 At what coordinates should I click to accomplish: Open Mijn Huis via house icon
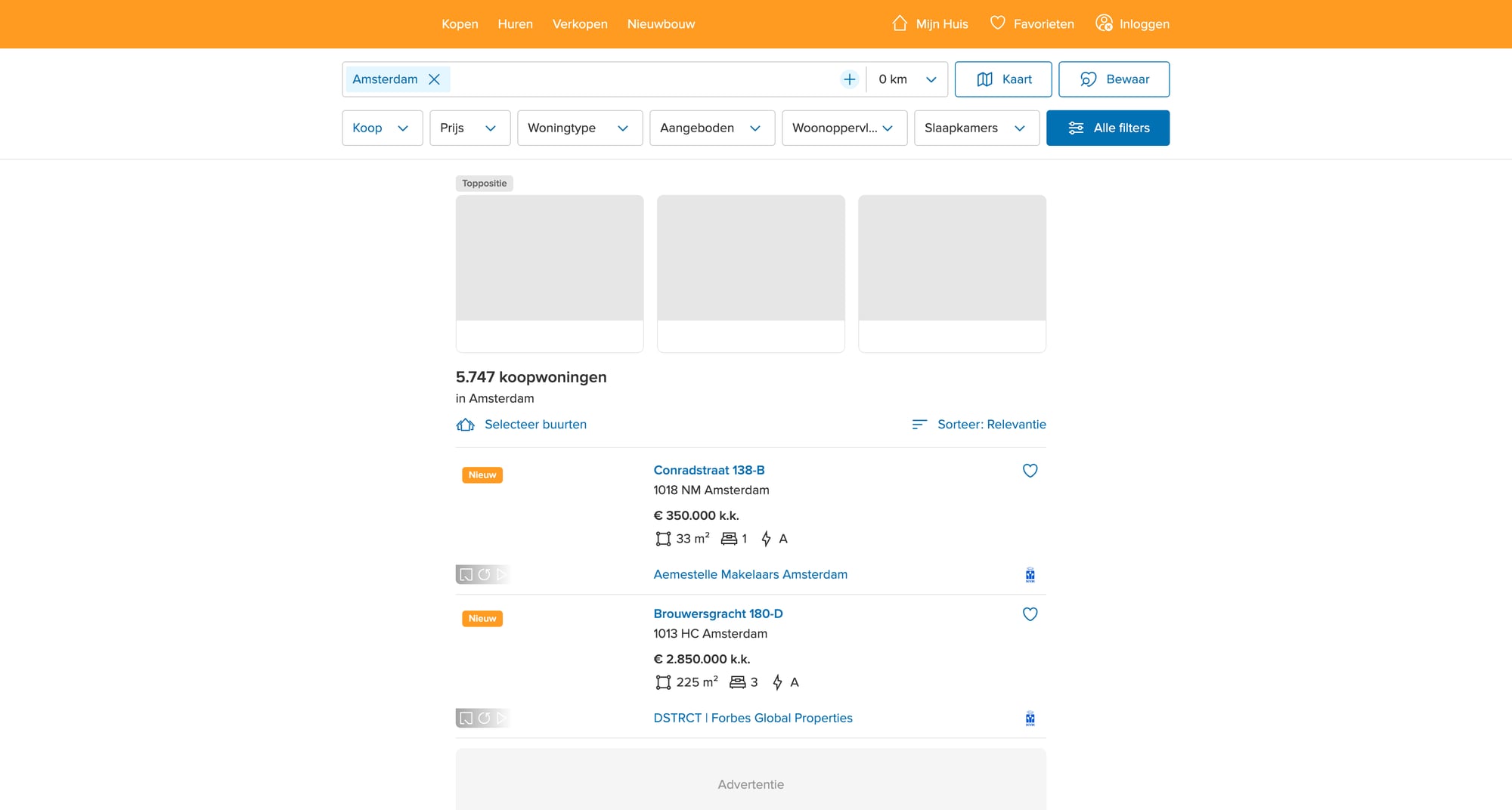pyautogui.click(x=900, y=23)
